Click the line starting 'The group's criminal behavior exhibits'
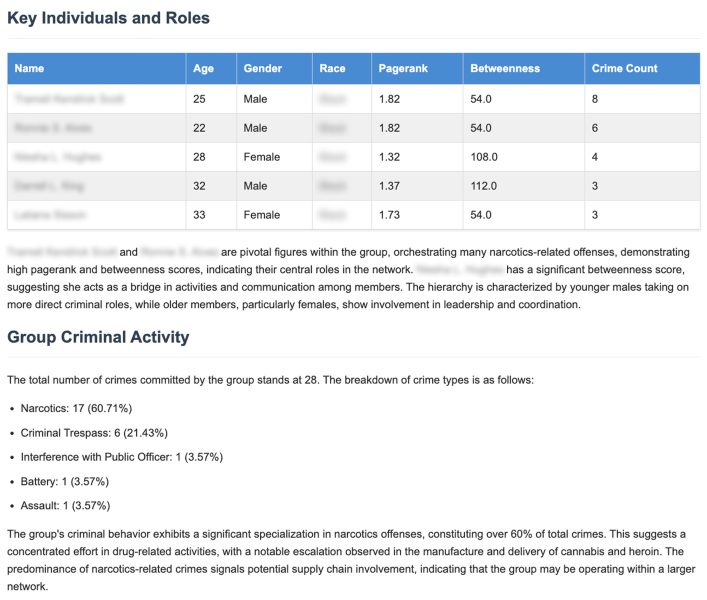This screenshot has height=600, width=707. pyautogui.click(x=346, y=534)
